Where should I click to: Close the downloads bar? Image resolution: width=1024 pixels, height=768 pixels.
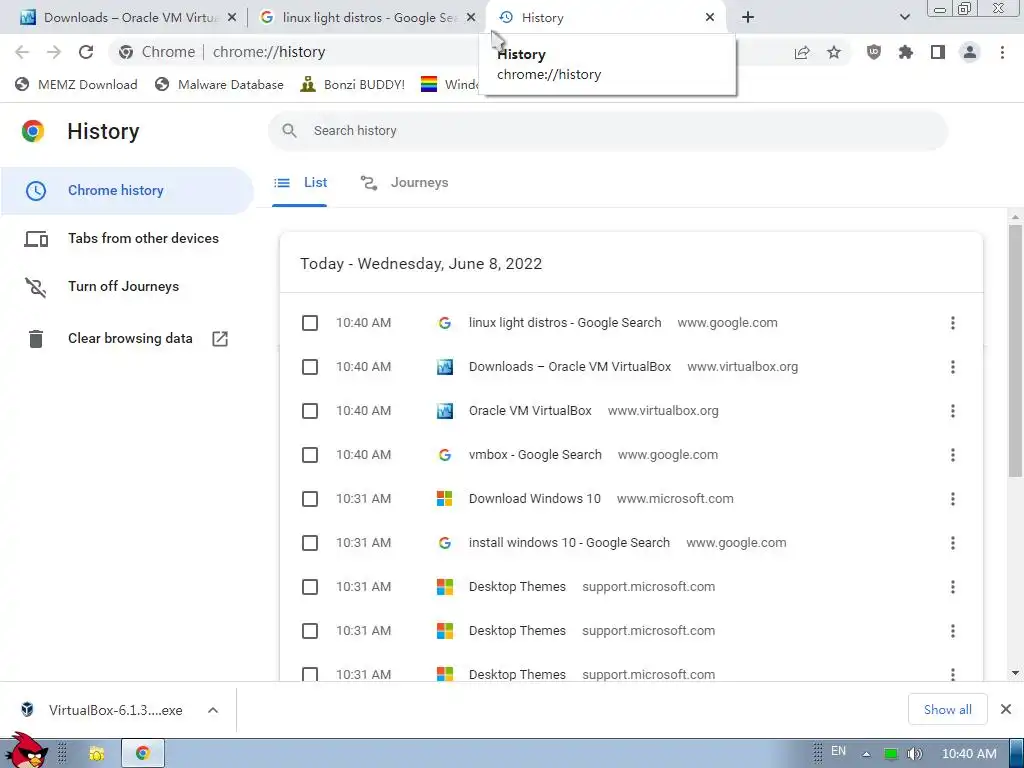click(x=1006, y=709)
